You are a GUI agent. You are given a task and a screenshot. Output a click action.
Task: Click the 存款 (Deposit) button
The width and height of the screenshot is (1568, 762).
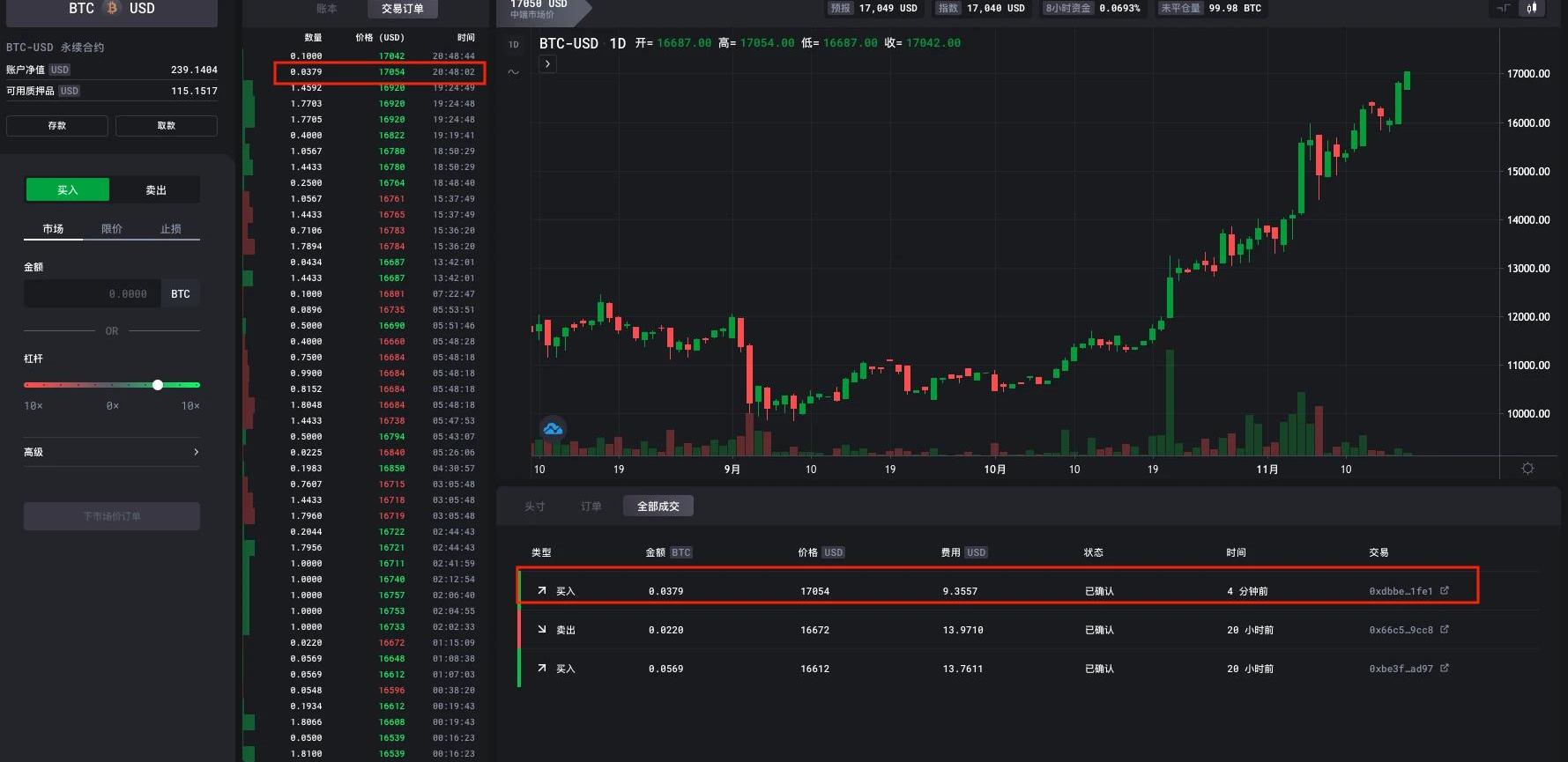57,126
